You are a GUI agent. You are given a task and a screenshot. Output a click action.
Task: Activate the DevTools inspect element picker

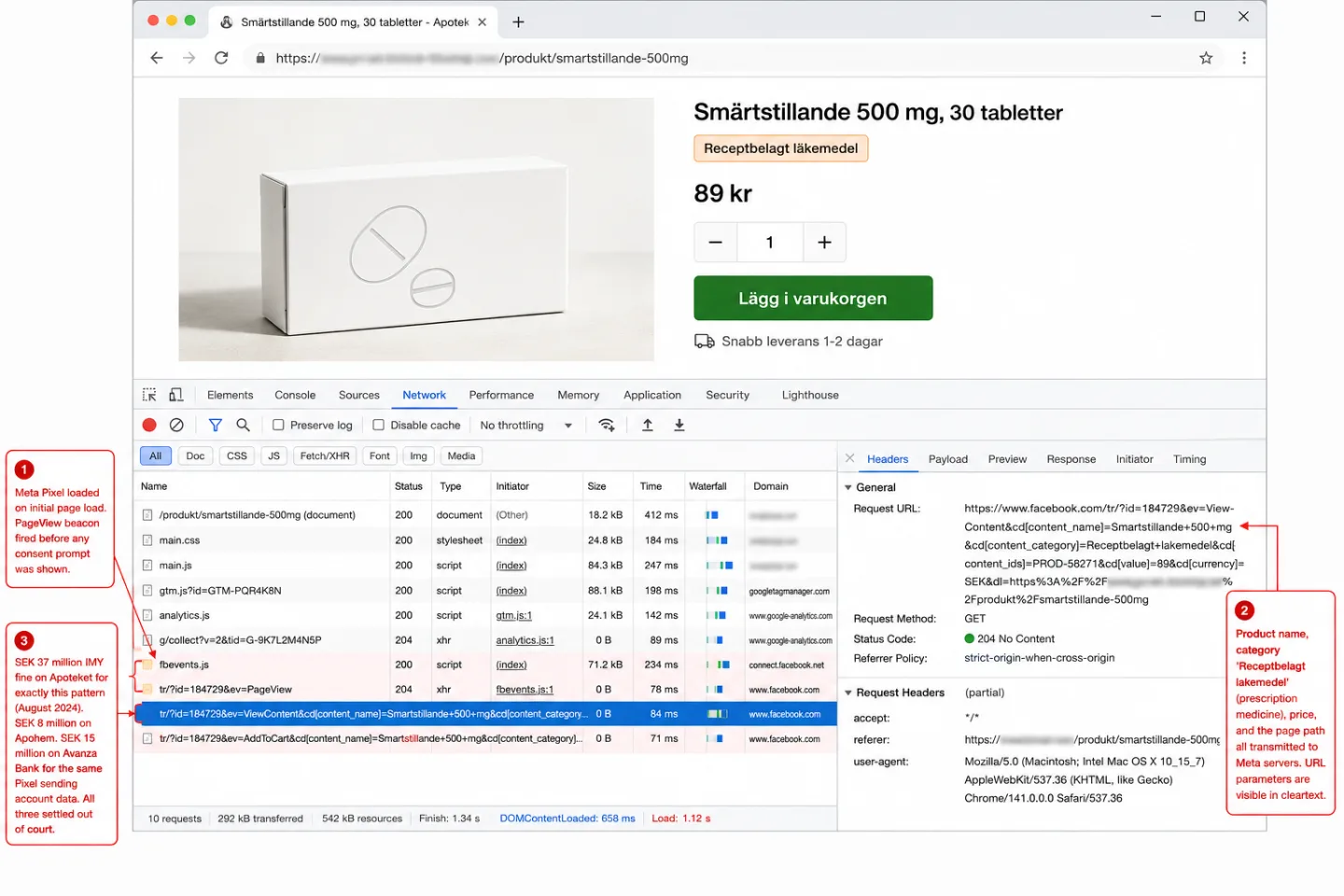[x=149, y=395]
